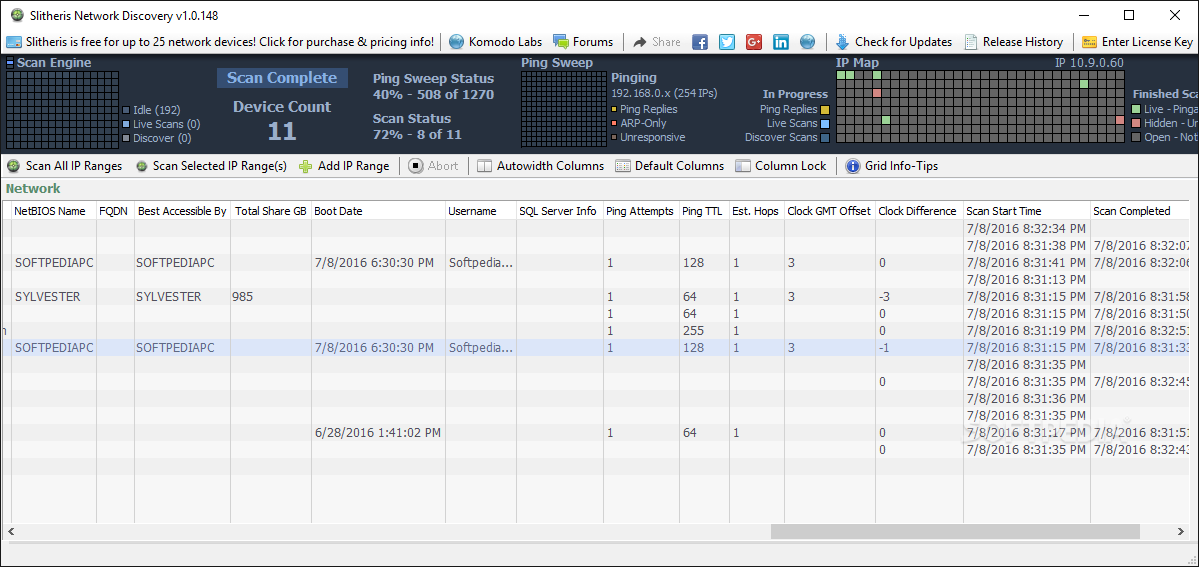The image size is (1199, 567).
Task: Click Check for Updates
Action: click(x=894, y=42)
